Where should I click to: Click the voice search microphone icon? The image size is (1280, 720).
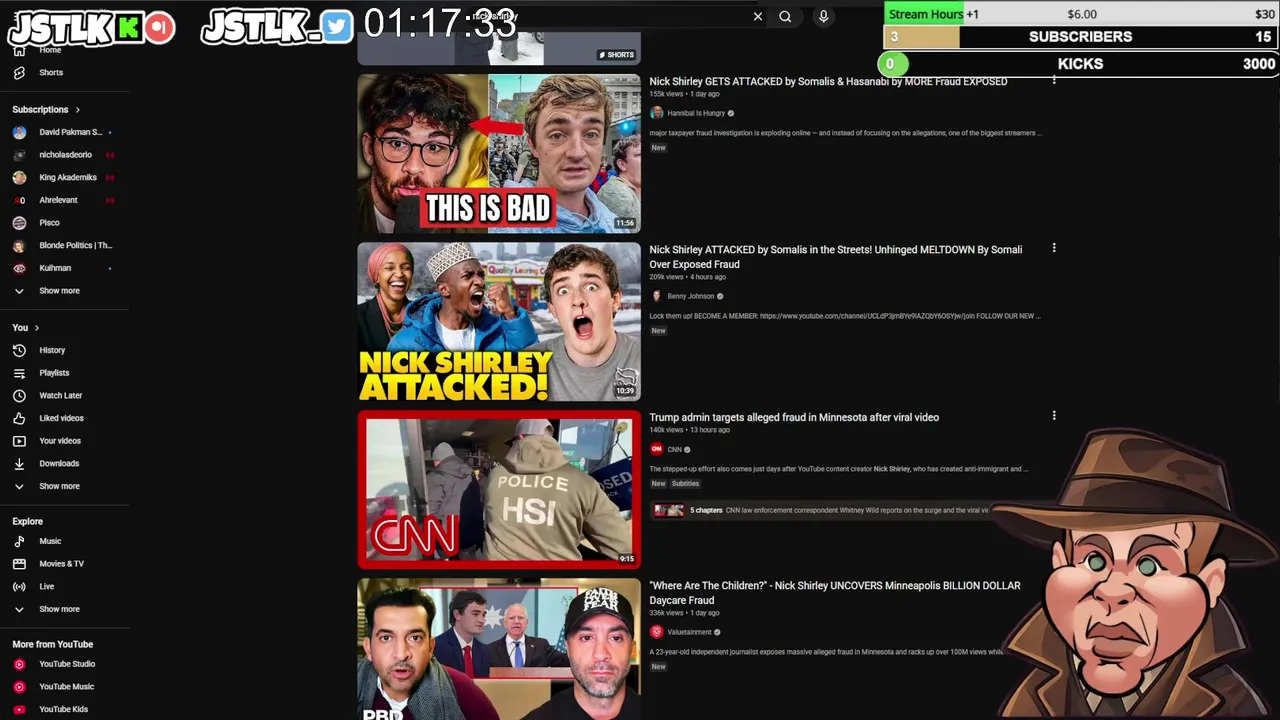coord(823,16)
